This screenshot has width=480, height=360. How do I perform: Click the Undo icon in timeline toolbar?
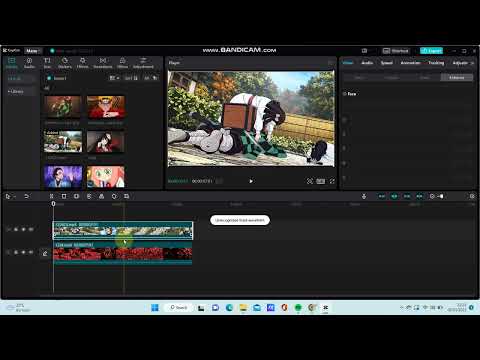pos(26,196)
